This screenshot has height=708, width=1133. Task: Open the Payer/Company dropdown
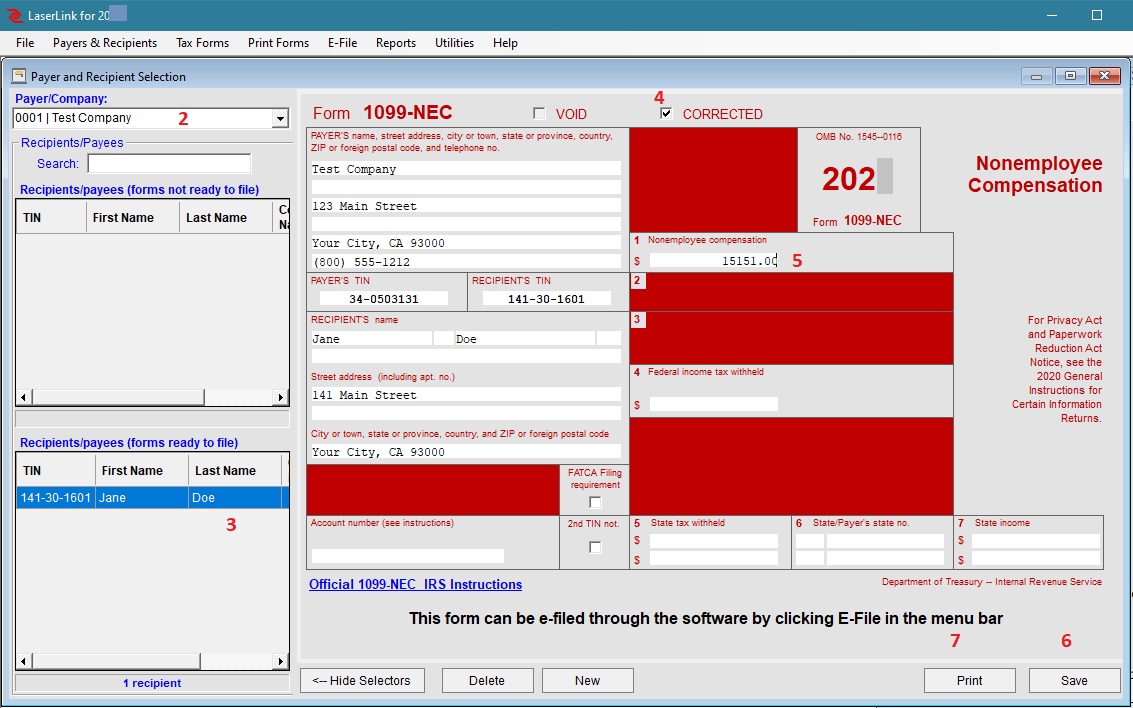click(x=280, y=118)
